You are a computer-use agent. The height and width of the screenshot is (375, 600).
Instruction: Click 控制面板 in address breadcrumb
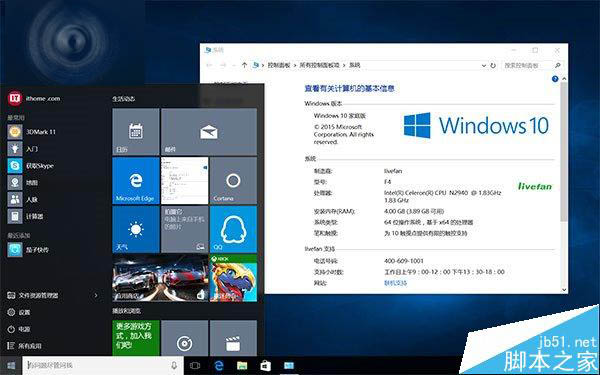point(279,65)
